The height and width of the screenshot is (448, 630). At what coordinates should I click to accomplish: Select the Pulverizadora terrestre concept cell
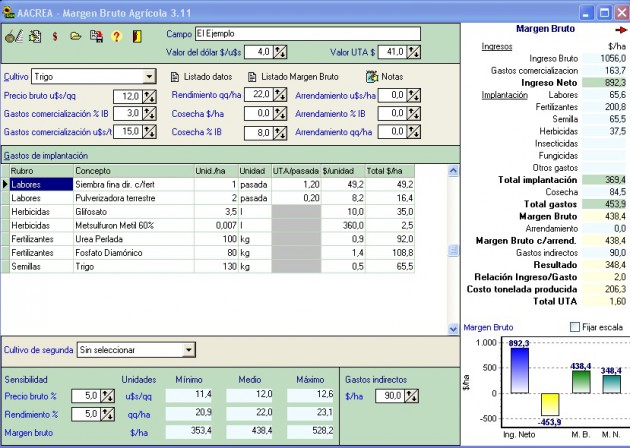click(134, 198)
